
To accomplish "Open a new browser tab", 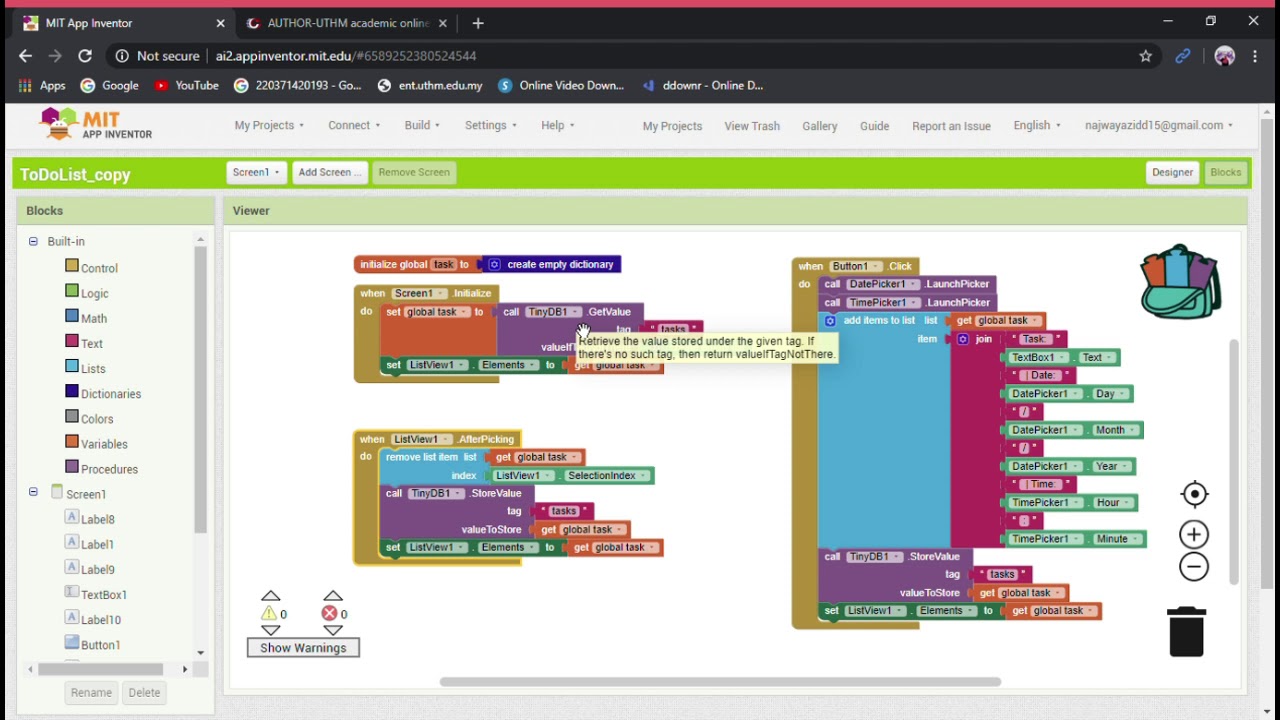I will (x=478, y=22).
